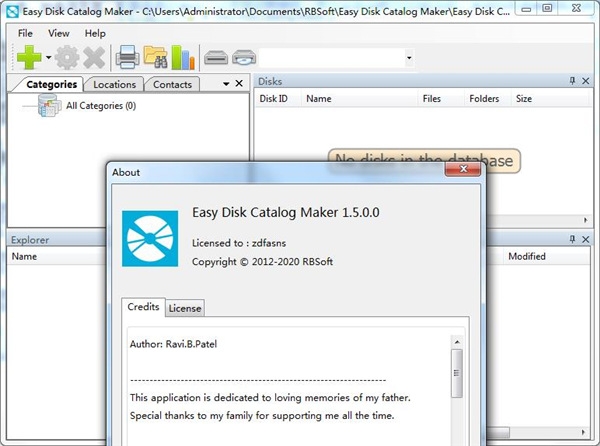Click the application icon in title bar

pyautogui.click(x=13, y=12)
